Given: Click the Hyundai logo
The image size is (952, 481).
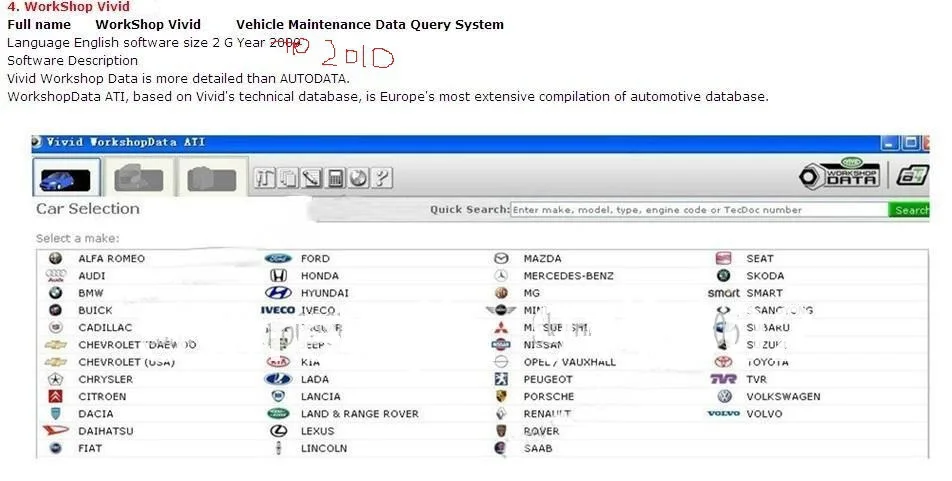Looking at the screenshot, I should coord(278,293).
